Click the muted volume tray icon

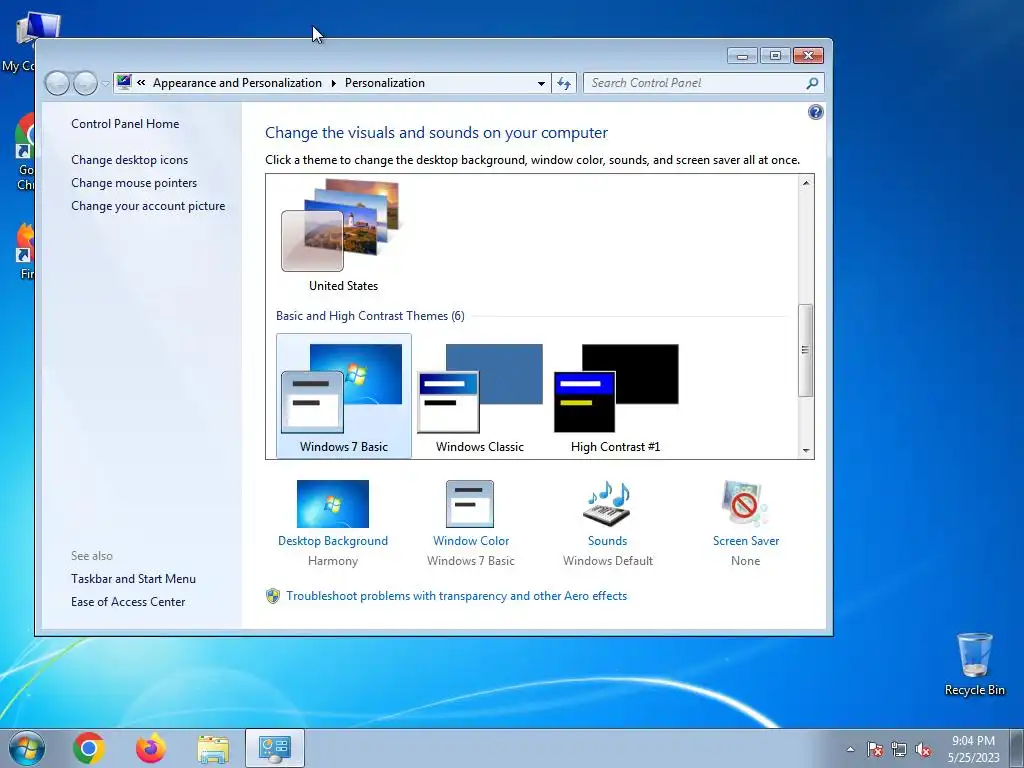coord(923,749)
